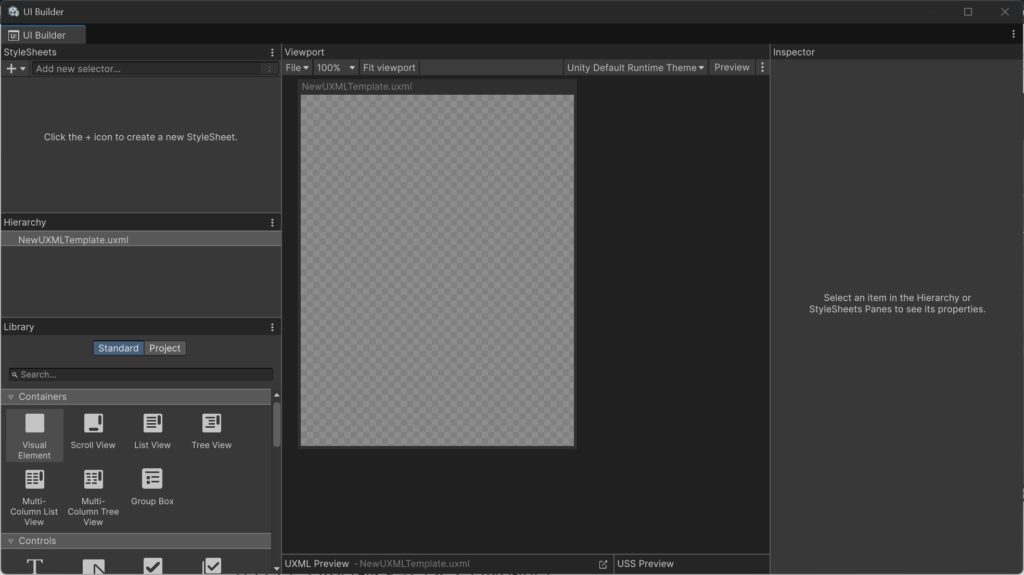Screen dimensions: 1024x575
Task: Click the add StyleSheet plus icon
Action: (11, 69)
